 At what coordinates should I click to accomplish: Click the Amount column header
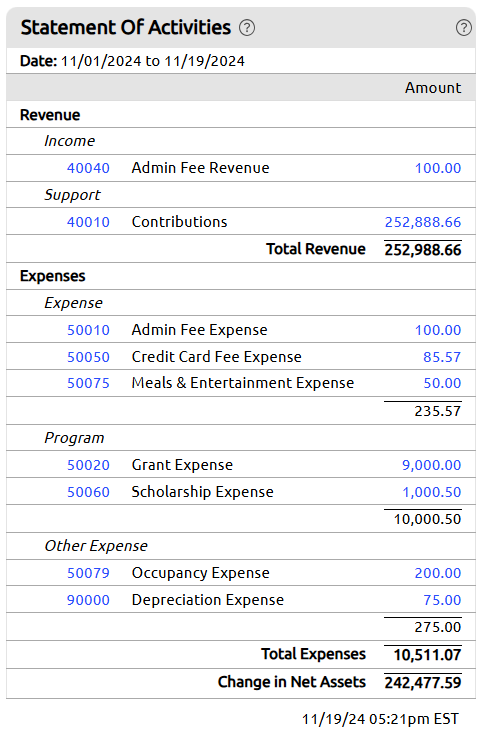pos(433,88)
